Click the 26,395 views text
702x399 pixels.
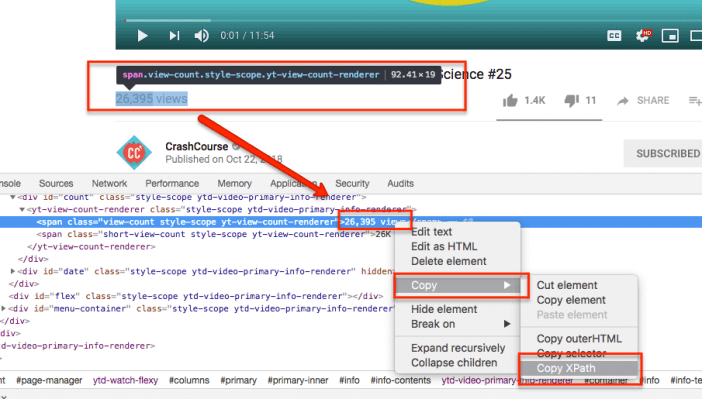pos(151,99)
